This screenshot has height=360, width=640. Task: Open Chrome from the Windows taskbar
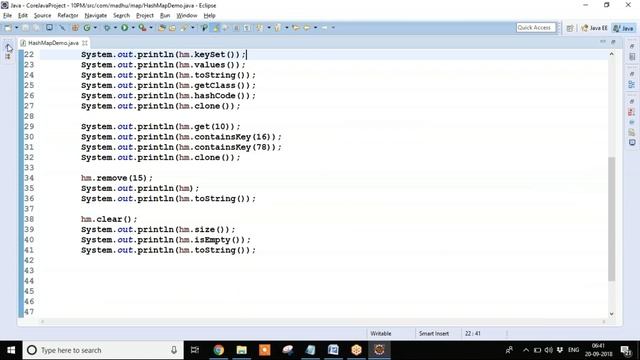[x=219, y=350]
